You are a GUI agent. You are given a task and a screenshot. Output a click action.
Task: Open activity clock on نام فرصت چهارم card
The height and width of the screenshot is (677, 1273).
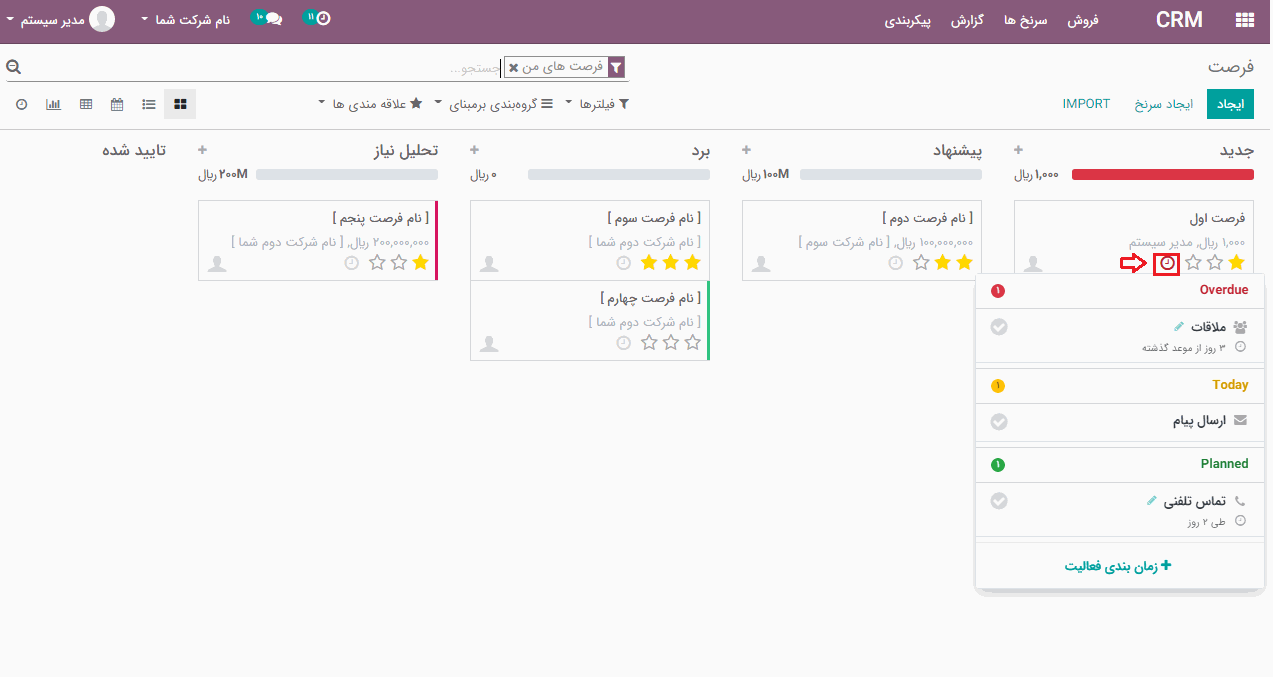(623, 343)
